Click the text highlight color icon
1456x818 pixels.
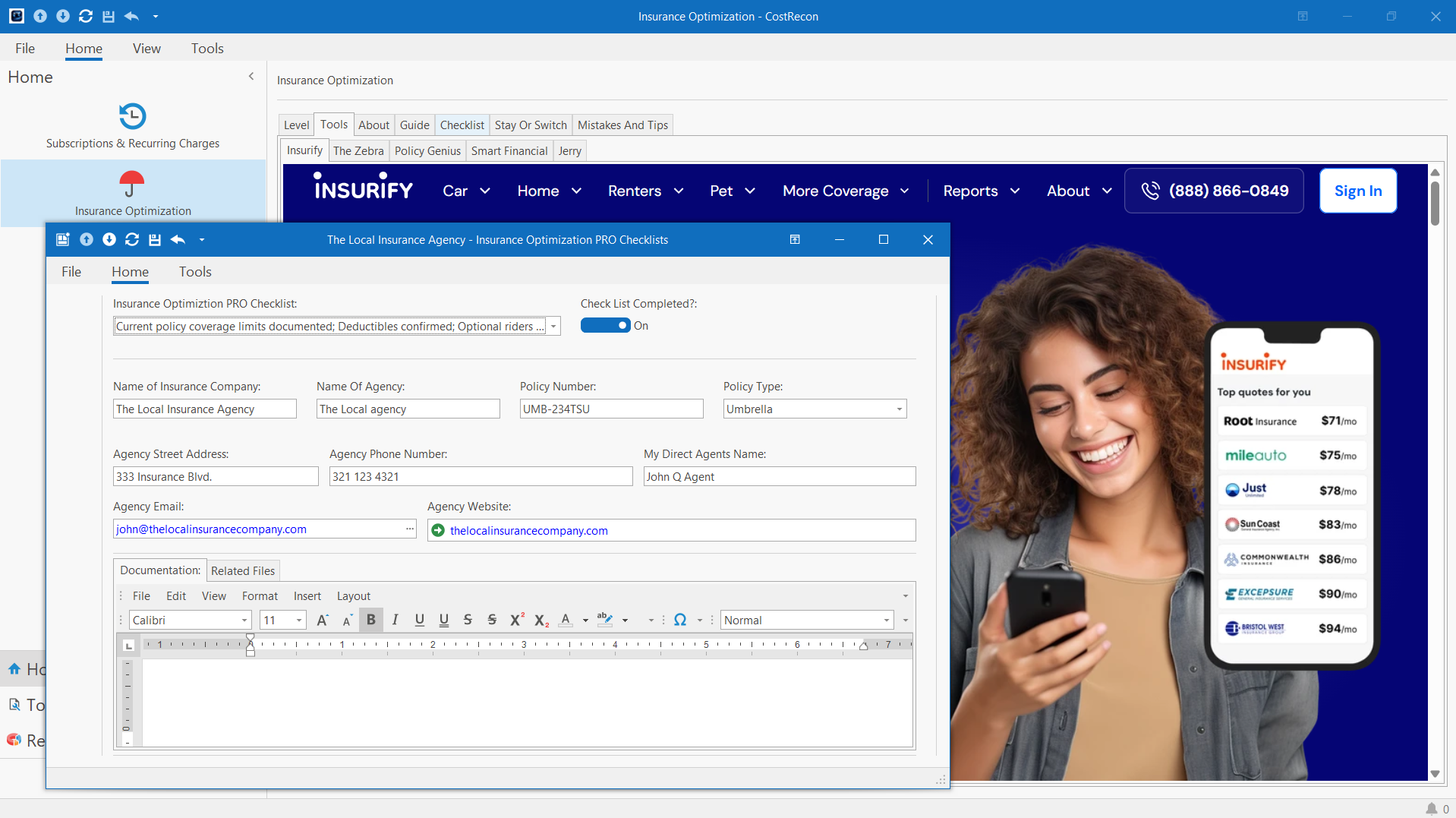604,620
